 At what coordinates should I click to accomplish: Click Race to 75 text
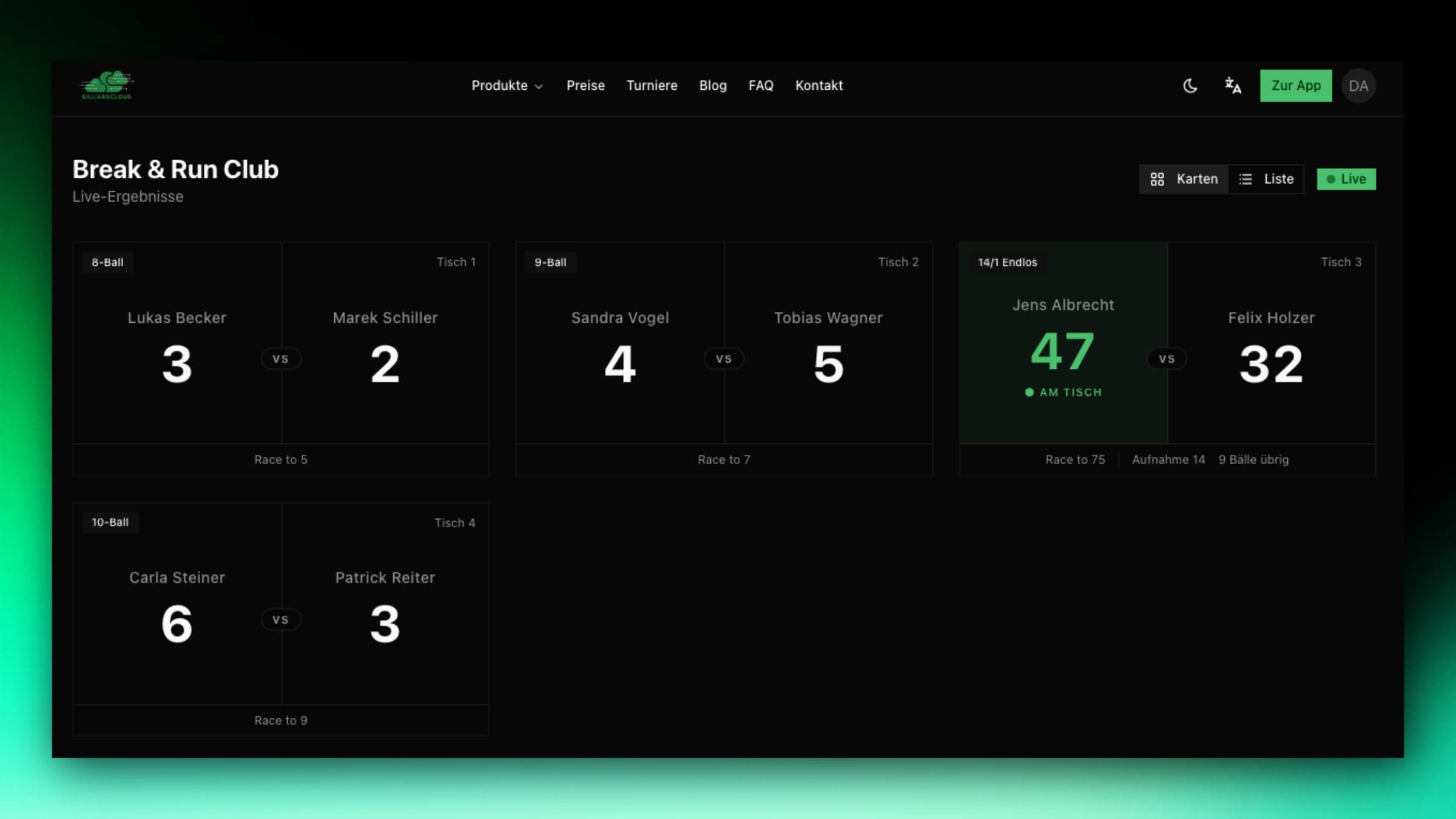[1075, 460]
